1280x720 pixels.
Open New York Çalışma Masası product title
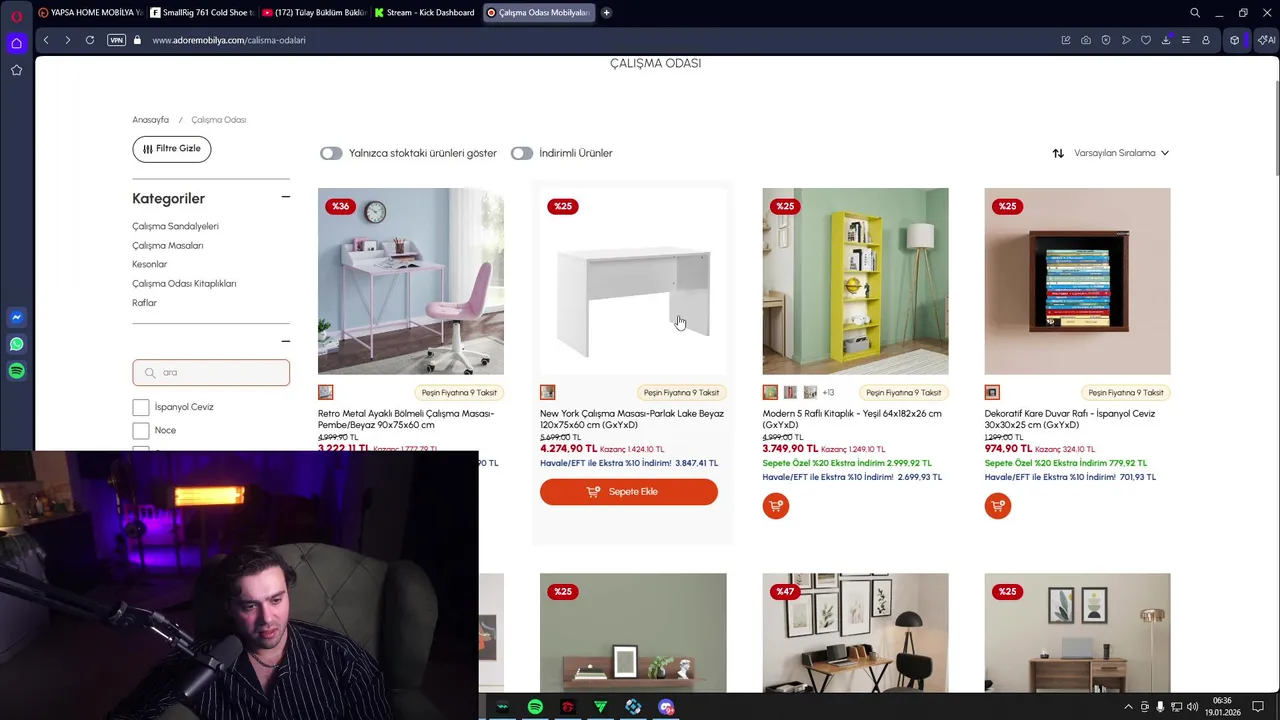coord(632,419)
